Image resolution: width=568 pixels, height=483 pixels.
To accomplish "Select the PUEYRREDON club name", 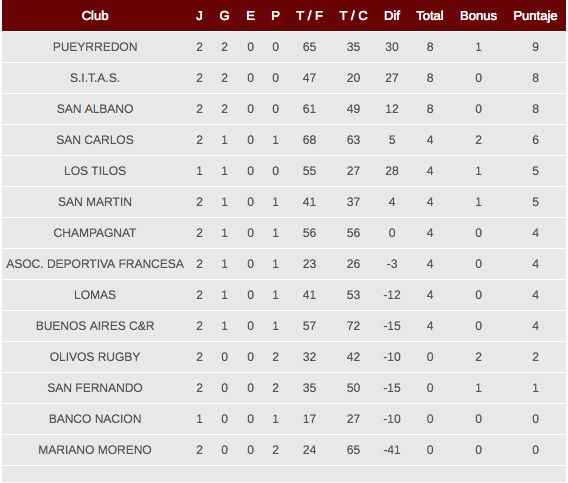I will [95, 47].
